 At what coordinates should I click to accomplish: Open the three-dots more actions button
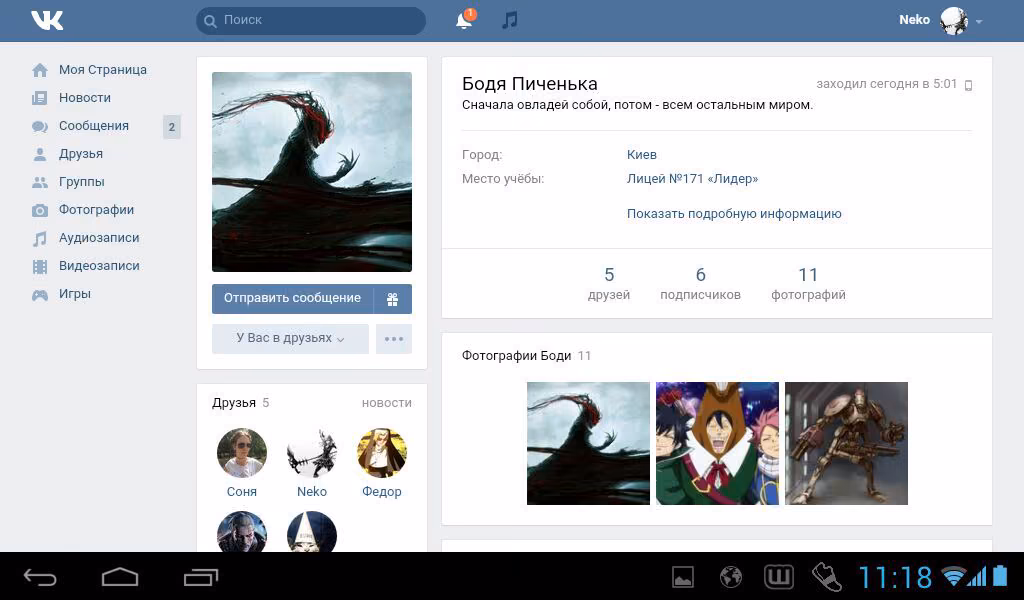pyautogui.click(x=394, y=339)
